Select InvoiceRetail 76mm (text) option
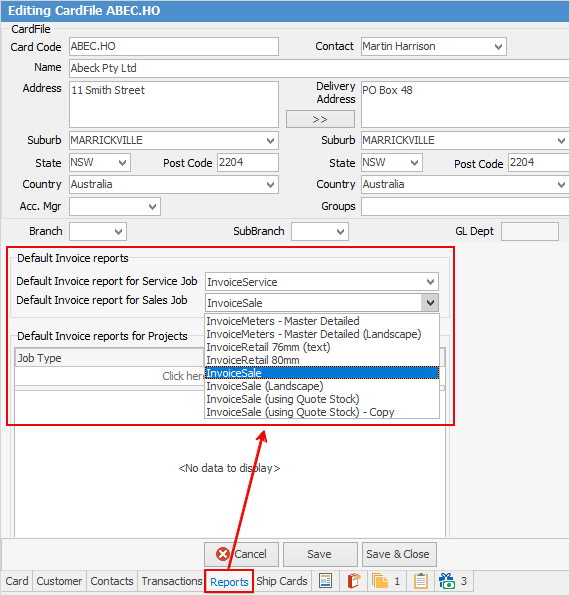This screenshot has height=596, width=570. pos(322,347)
